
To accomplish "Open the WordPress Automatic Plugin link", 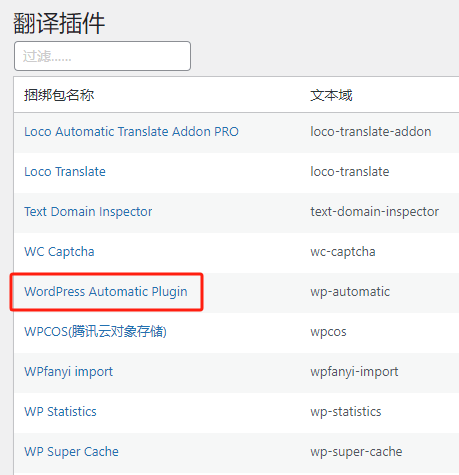I will pyautogui.click(x=106, y=292).
